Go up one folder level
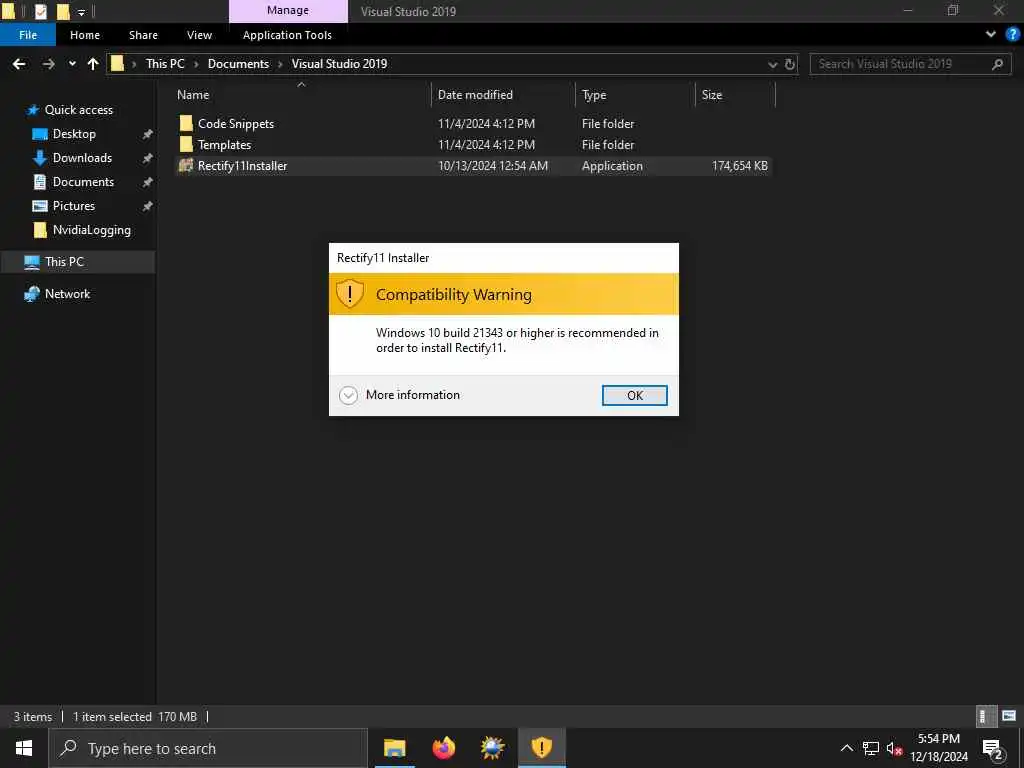This screenshot has width=1024, height=768. pos(93,64)
